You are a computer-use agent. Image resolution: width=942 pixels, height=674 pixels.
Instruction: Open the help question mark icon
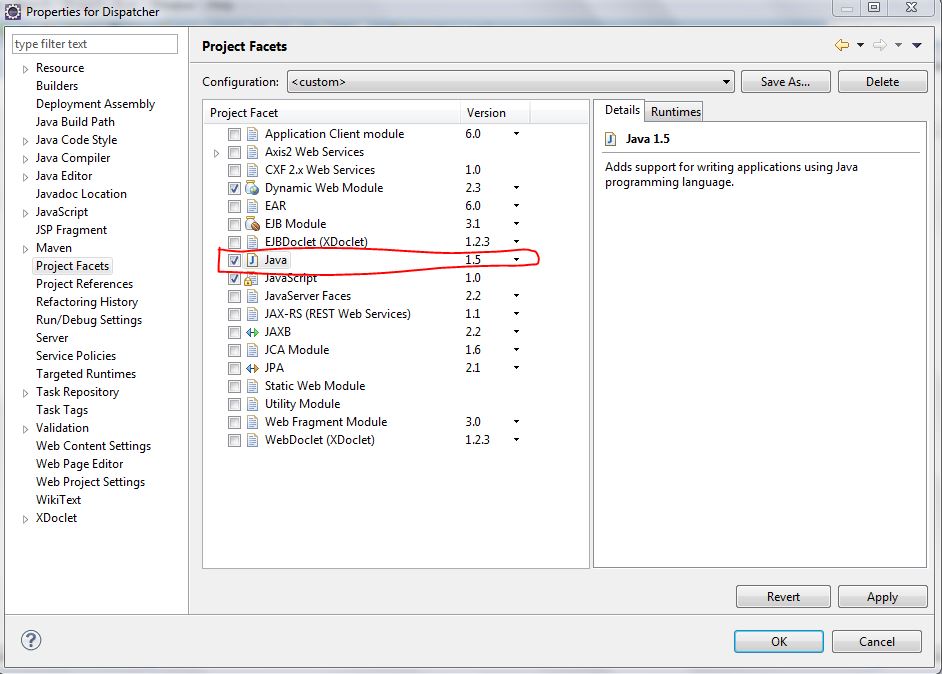pos(31,640)
